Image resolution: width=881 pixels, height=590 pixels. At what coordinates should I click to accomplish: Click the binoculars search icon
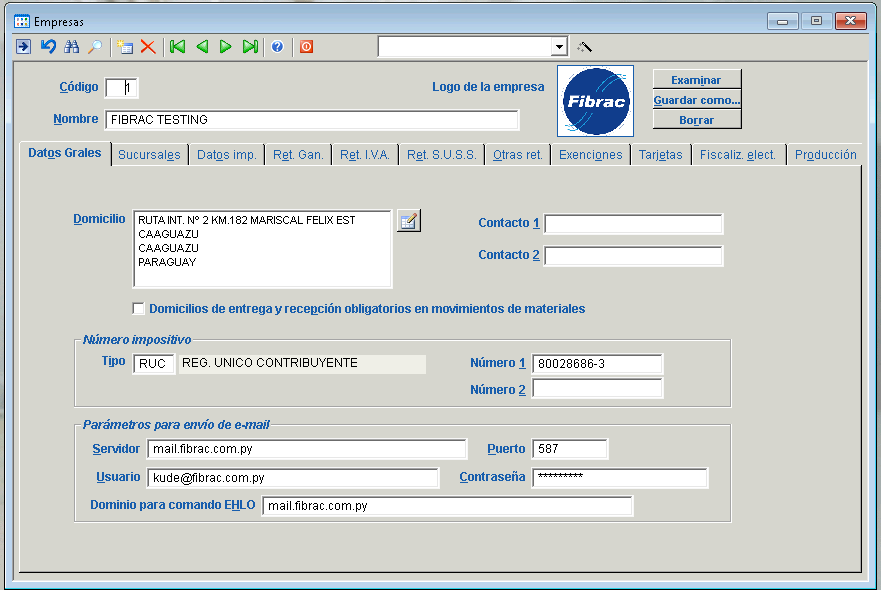(x=71, y=47)
